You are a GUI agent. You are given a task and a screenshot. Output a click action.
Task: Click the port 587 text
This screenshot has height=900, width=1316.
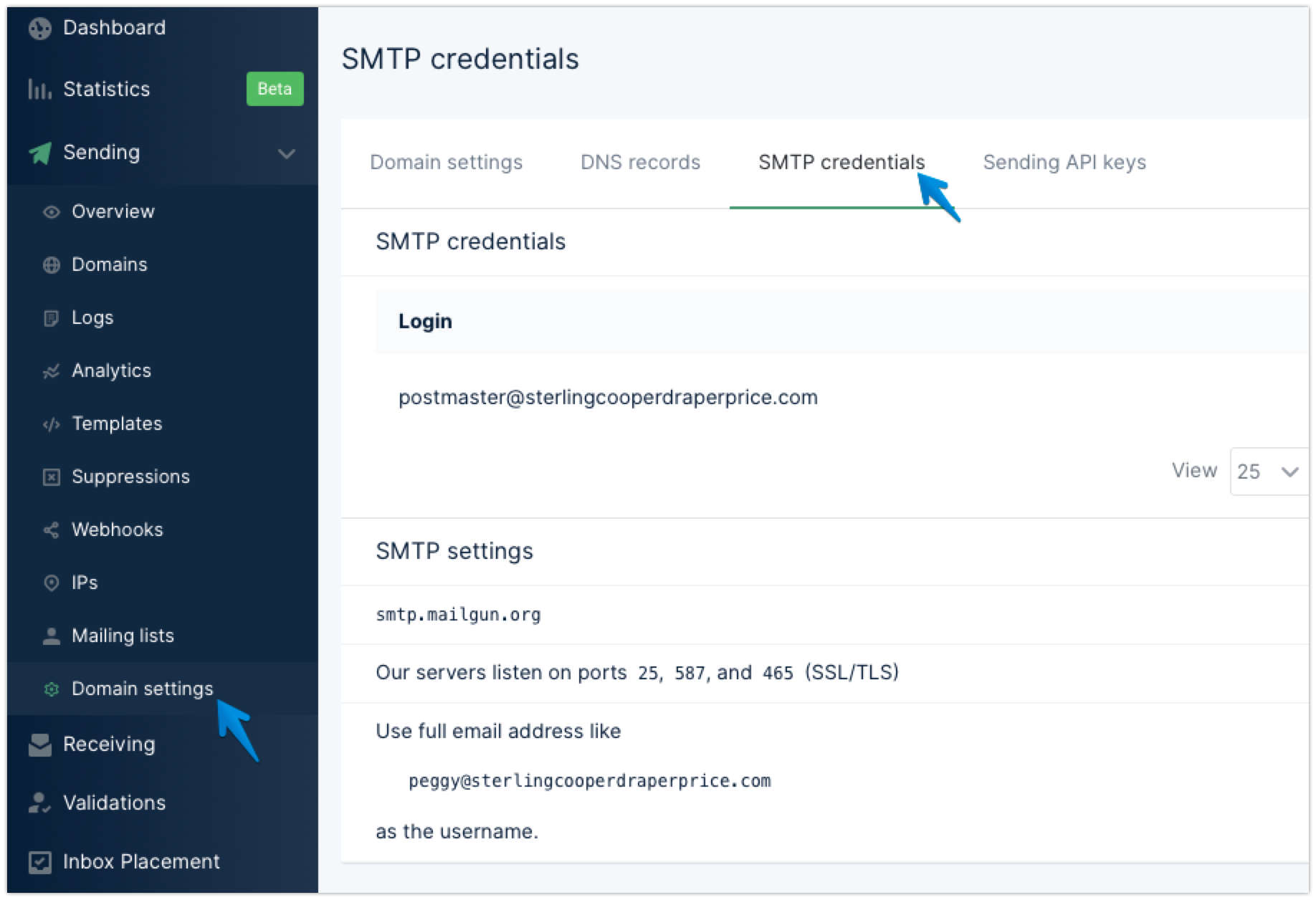pos(689,674)
